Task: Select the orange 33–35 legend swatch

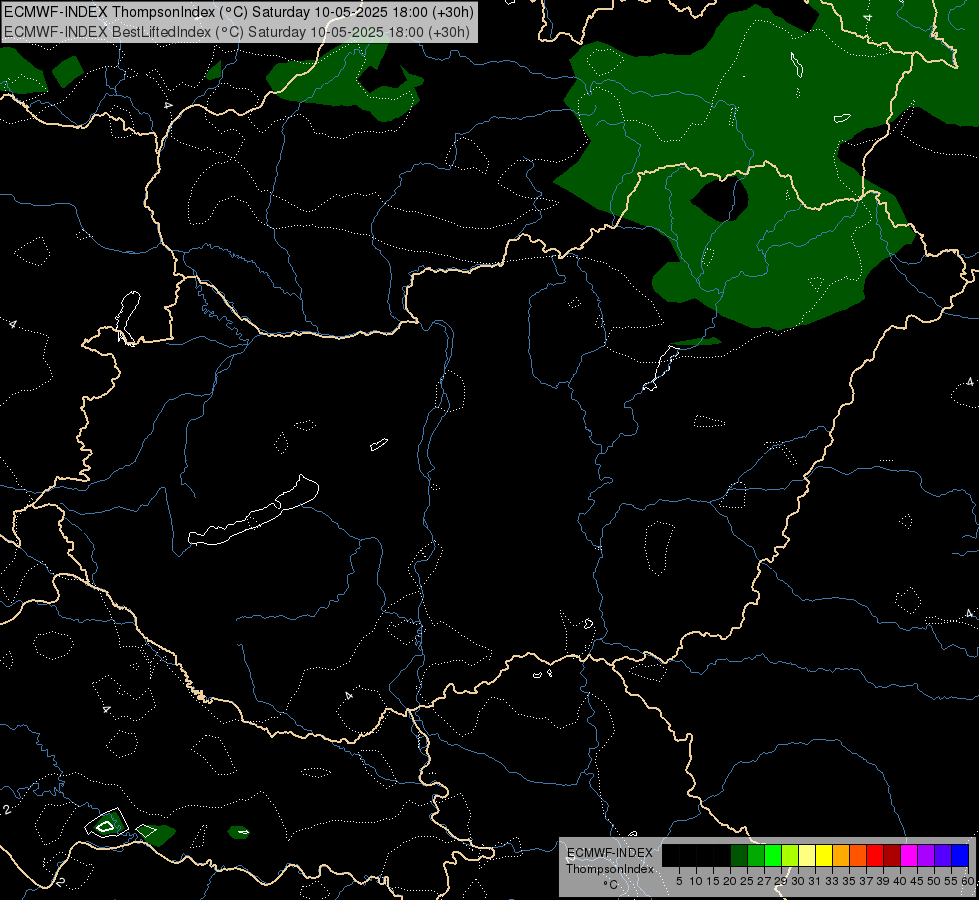Action: 841,855
